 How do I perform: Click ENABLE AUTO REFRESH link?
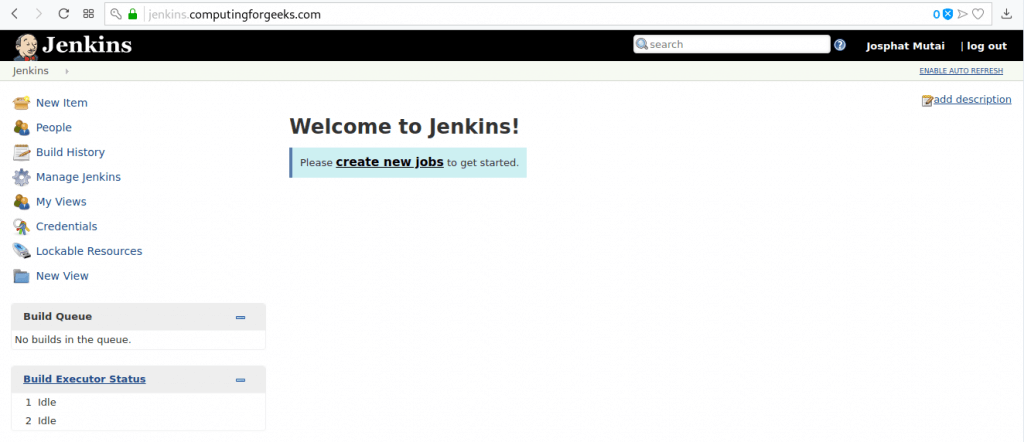[x=961, y=71]
